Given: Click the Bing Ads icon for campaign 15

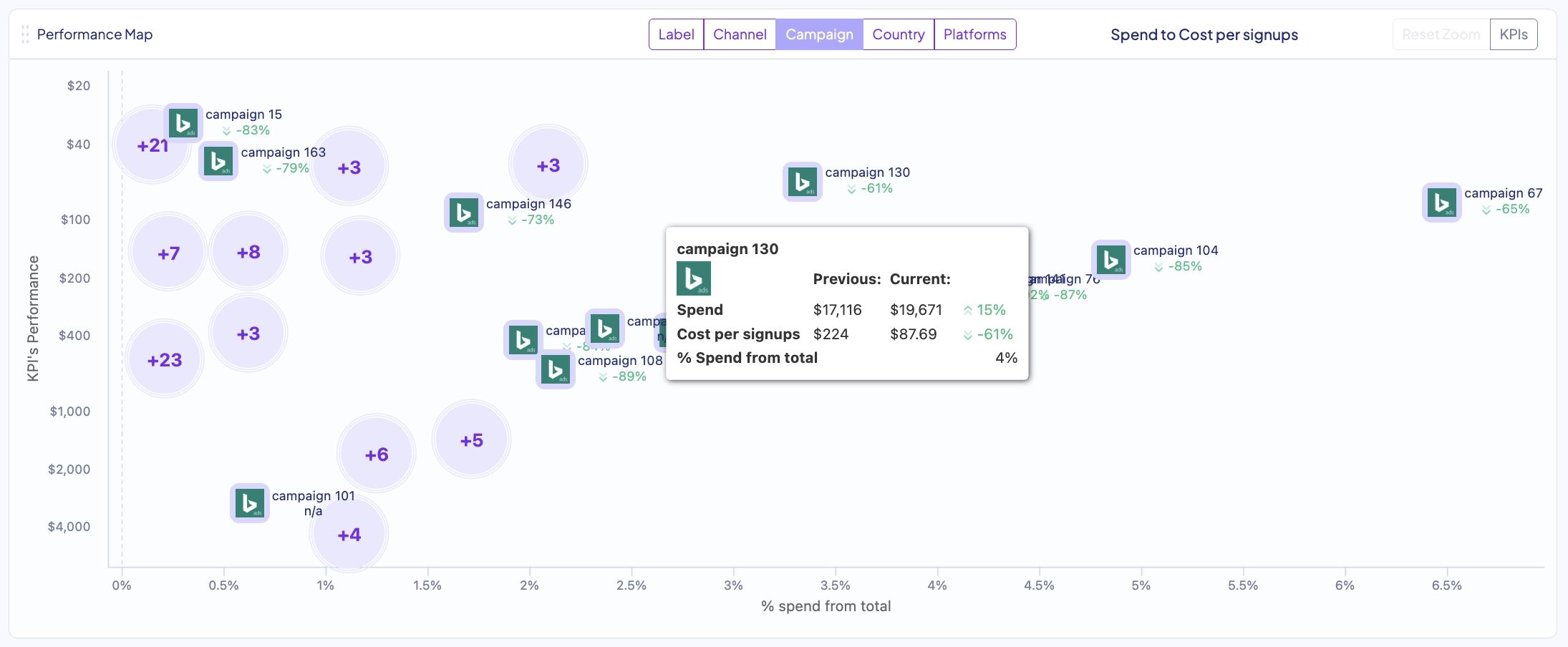Looking at the screenshot, I should [183, 123].
